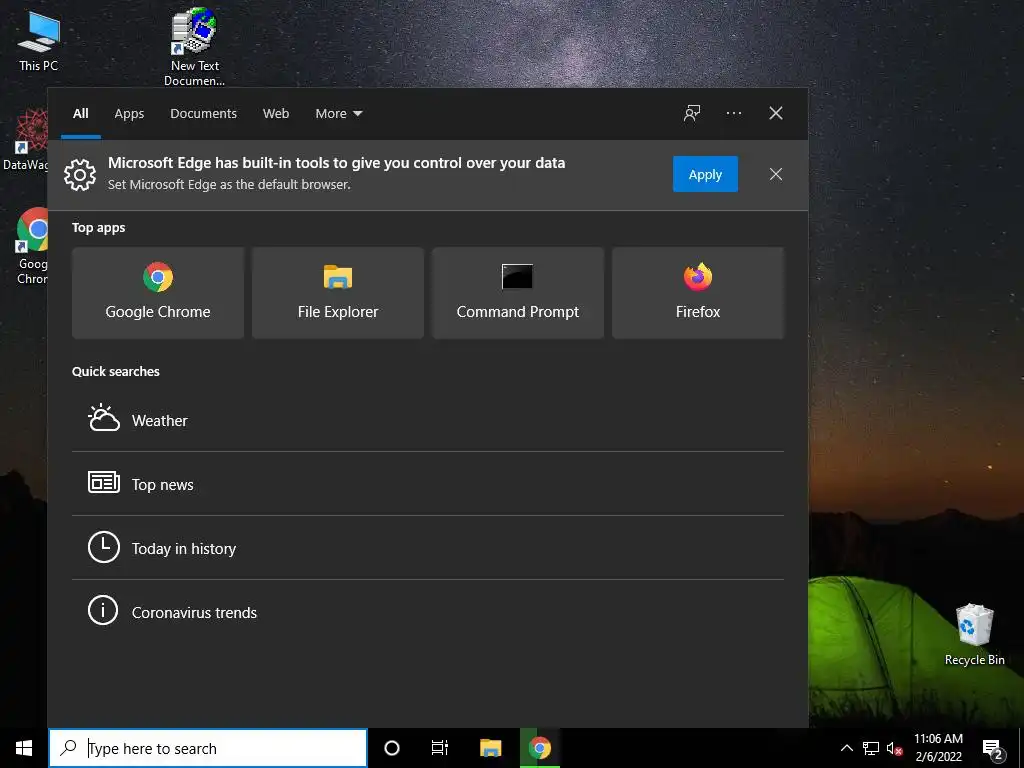Open File Explorer on the taskbar
Image resolution: width=1024 pixels, height=768 pixels.
point(490,748)
